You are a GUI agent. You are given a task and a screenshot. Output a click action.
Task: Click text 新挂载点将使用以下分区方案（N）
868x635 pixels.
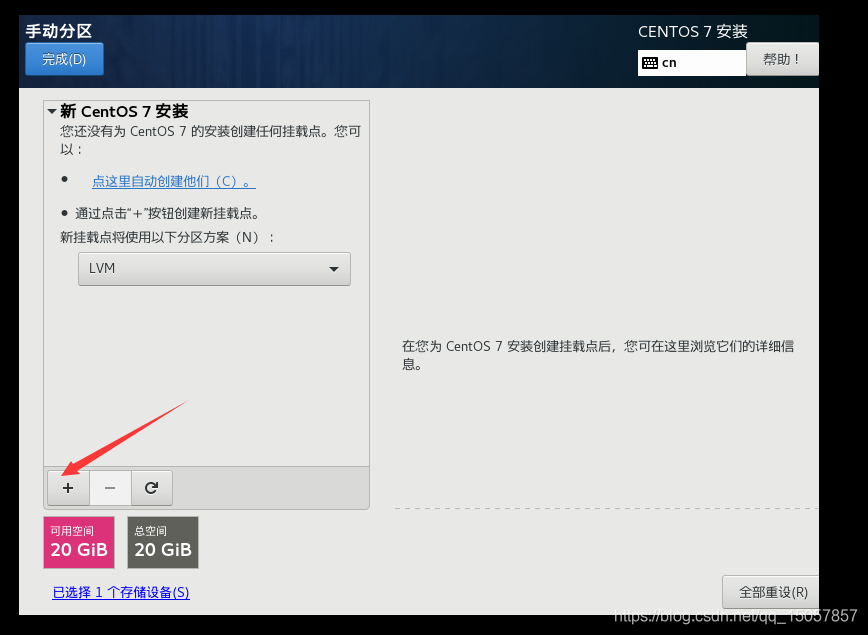click(167, 238)
